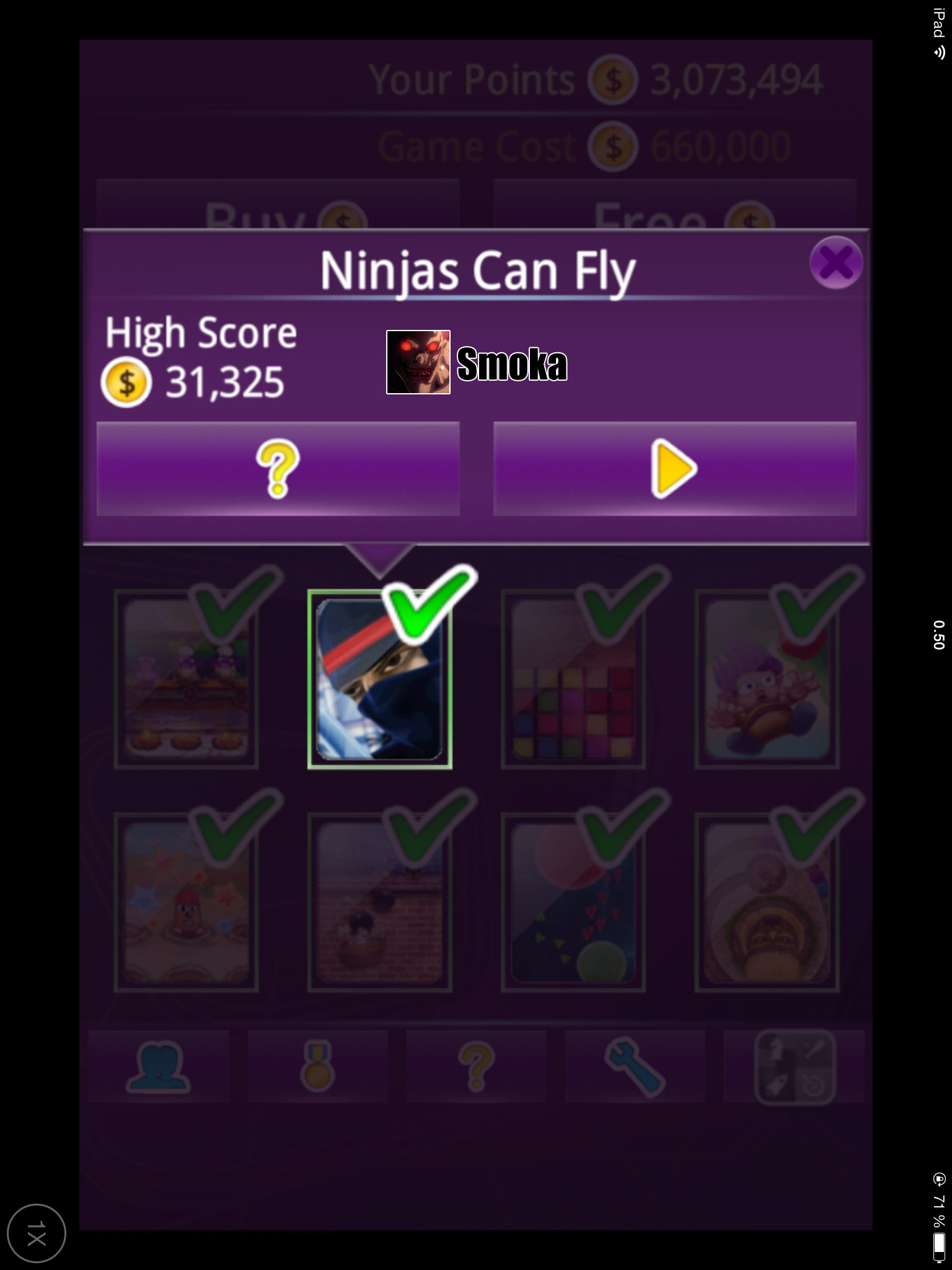952x1270 pixels.
Task: Select the purple-haired troll game card
Action: pos(767,680)
